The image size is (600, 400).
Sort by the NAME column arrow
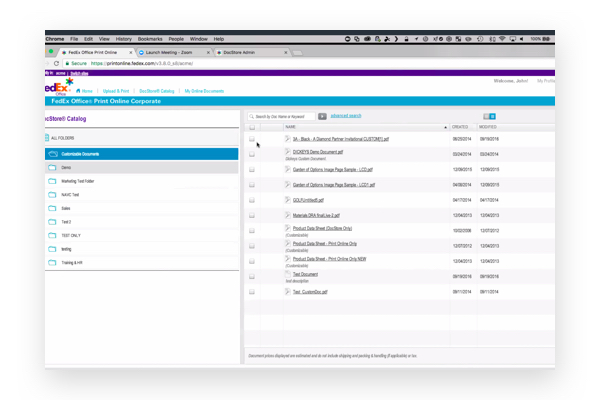(445, 128)
